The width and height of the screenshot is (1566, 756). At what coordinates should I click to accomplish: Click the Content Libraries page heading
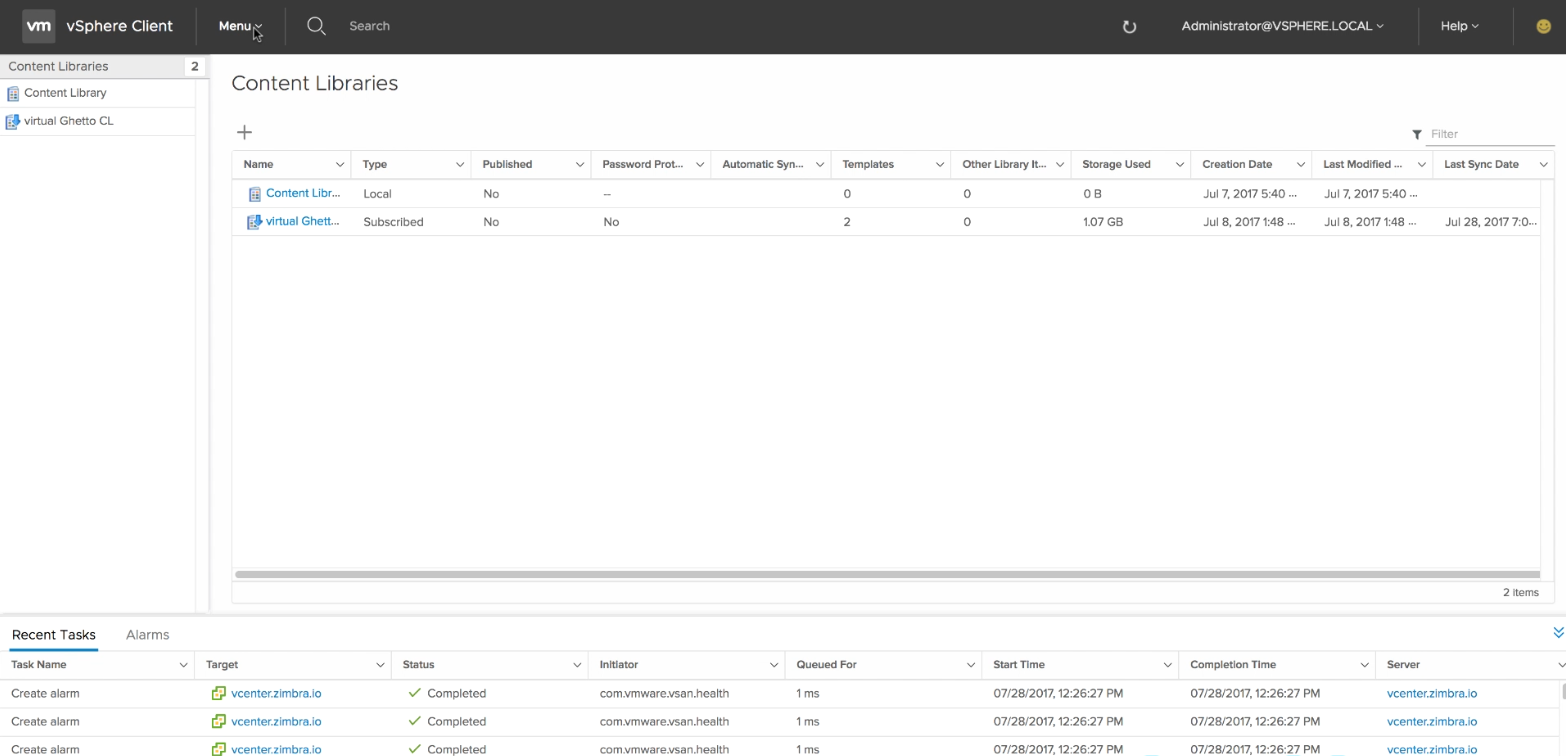click(x=315, y=83)
